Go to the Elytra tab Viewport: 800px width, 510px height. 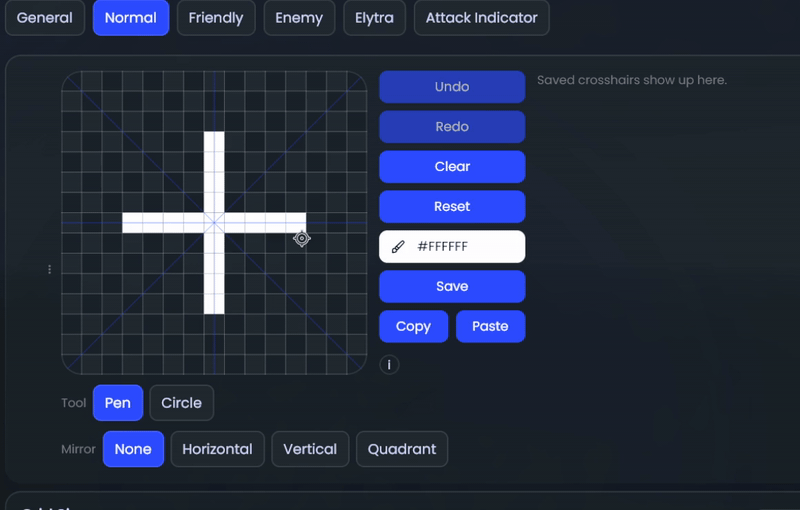(374, 18)
